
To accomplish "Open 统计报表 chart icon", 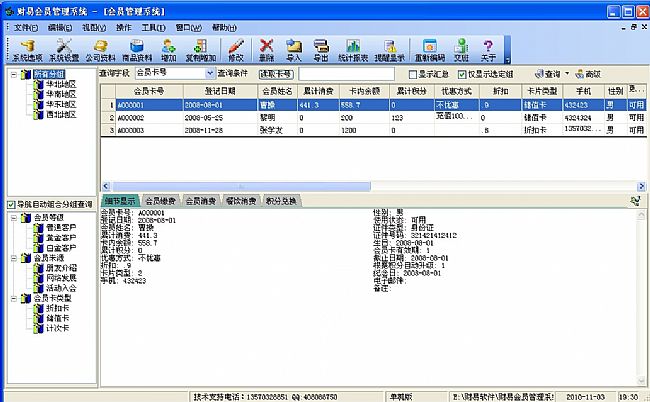I will (353, 51).
